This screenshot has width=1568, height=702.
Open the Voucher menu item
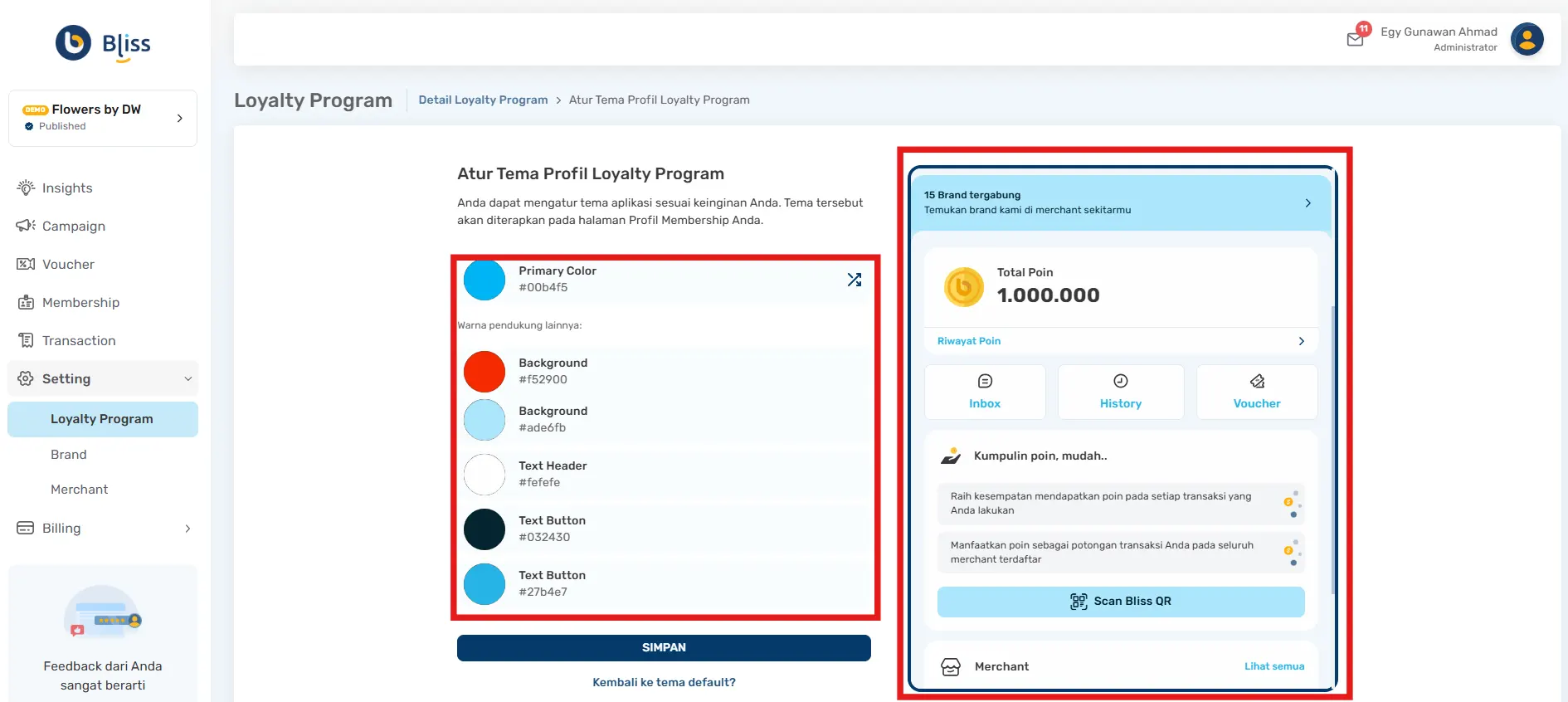coord(68,265)
